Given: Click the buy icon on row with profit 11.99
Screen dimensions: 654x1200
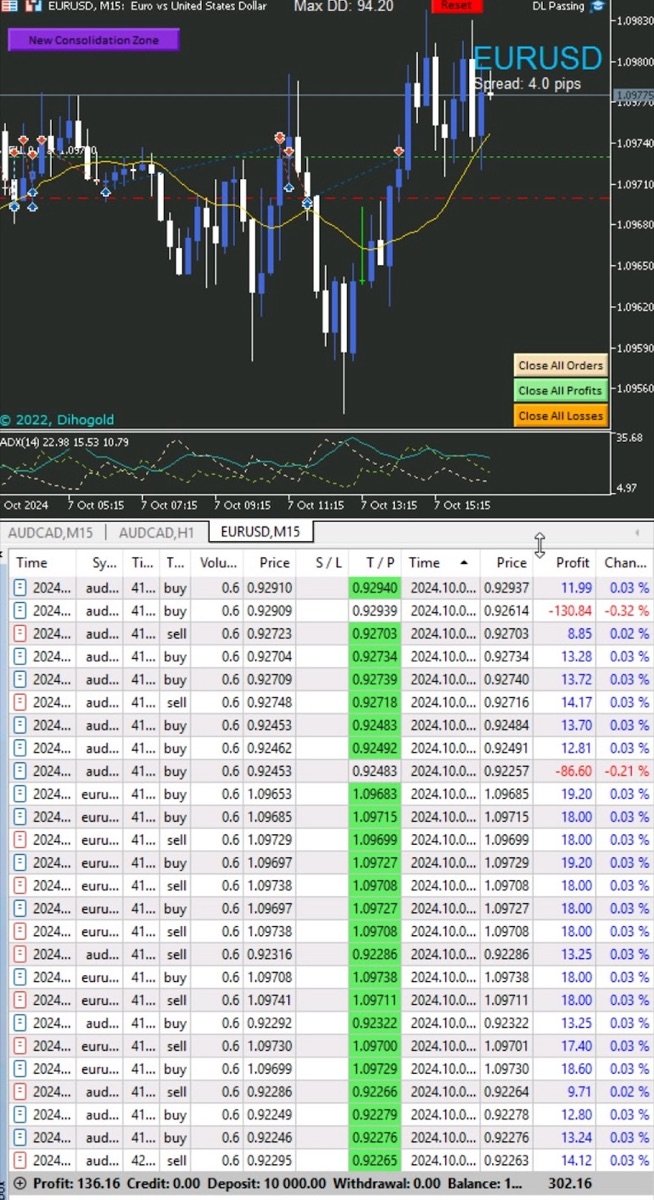Looking at the screenshot, I should [x=21, y=588].
